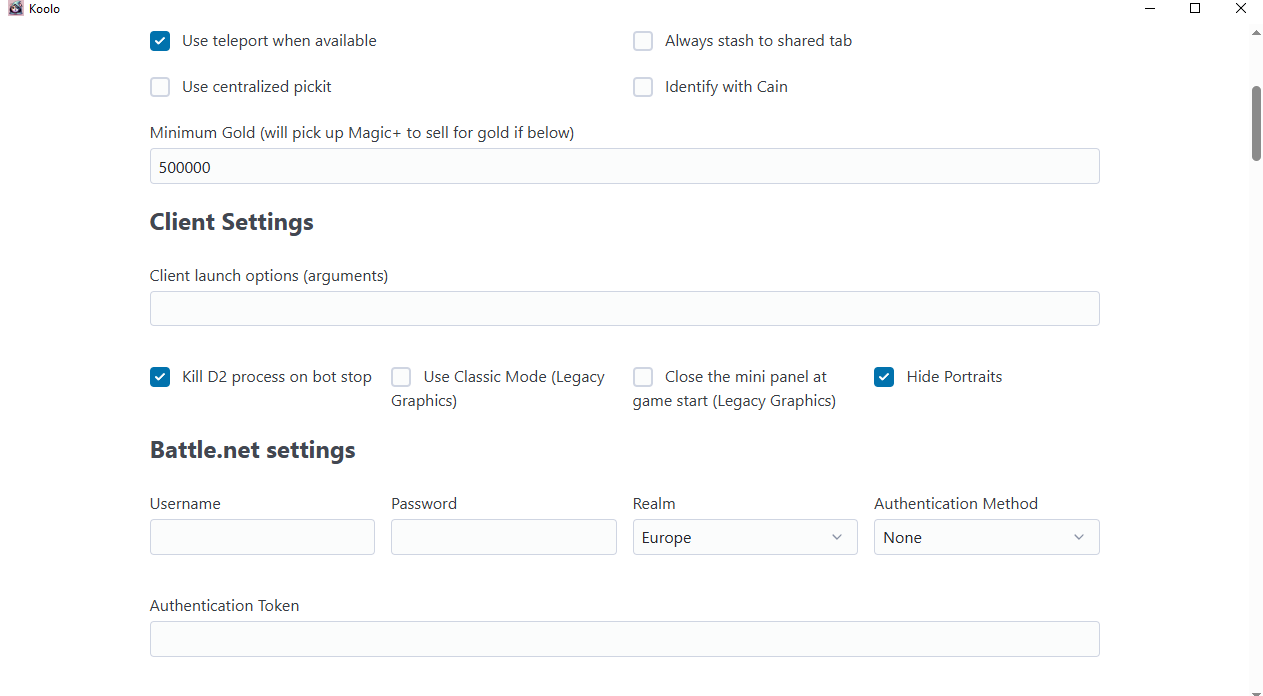Click the Authentication Token field
The height and width of the screenshot is (696, 1263).
point(624,639)
